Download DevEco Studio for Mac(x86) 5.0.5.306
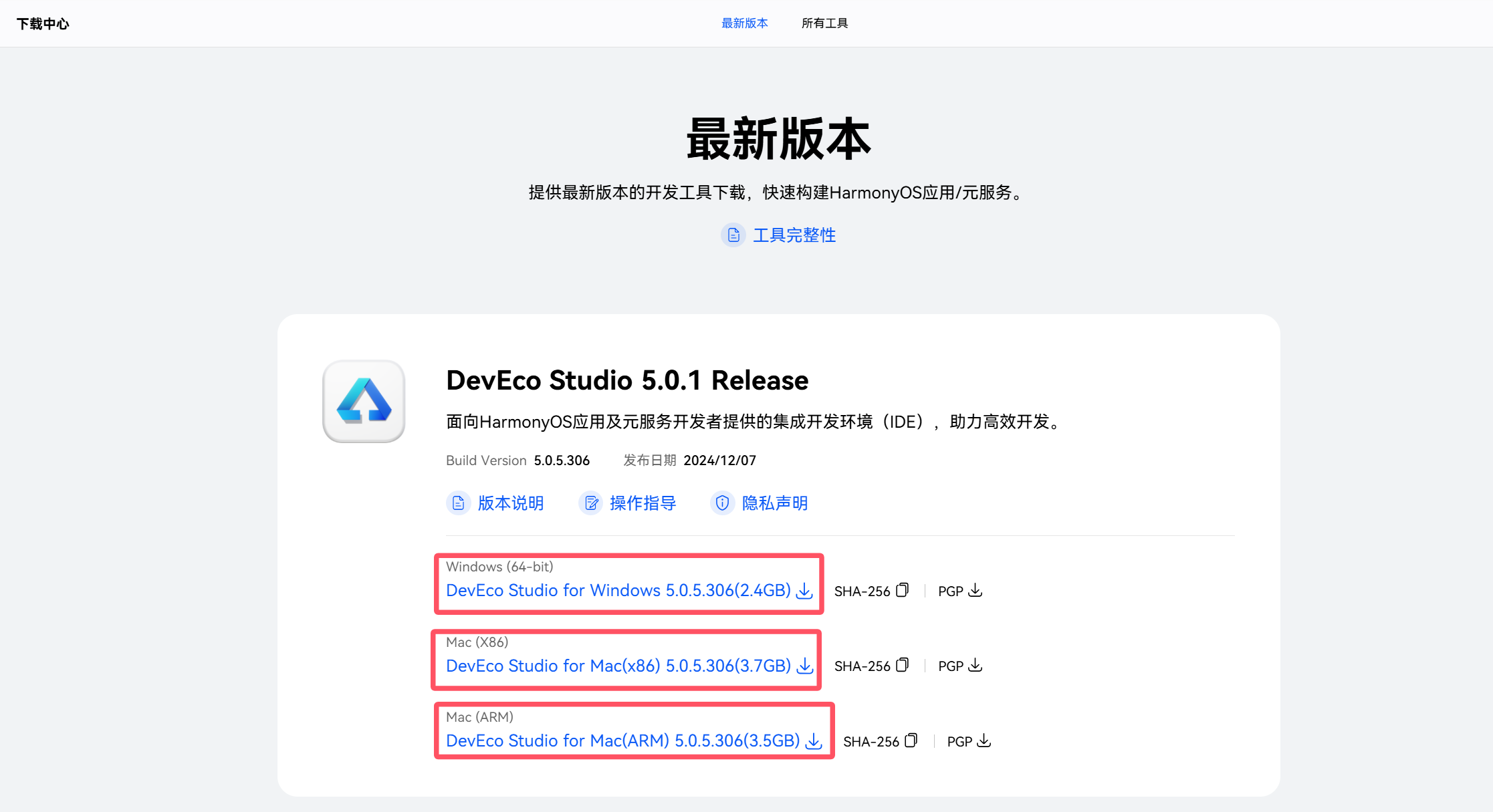 (618, 666)
